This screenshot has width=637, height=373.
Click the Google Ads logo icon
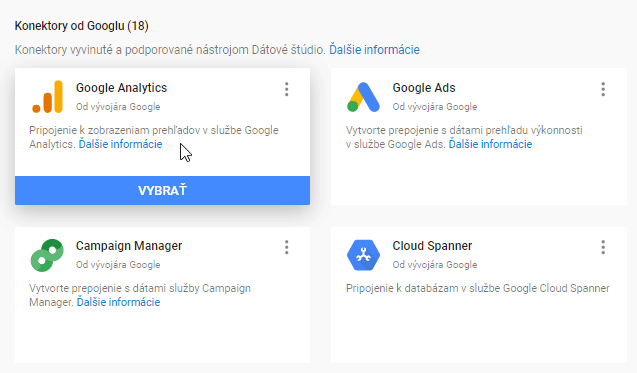[363, 97]
